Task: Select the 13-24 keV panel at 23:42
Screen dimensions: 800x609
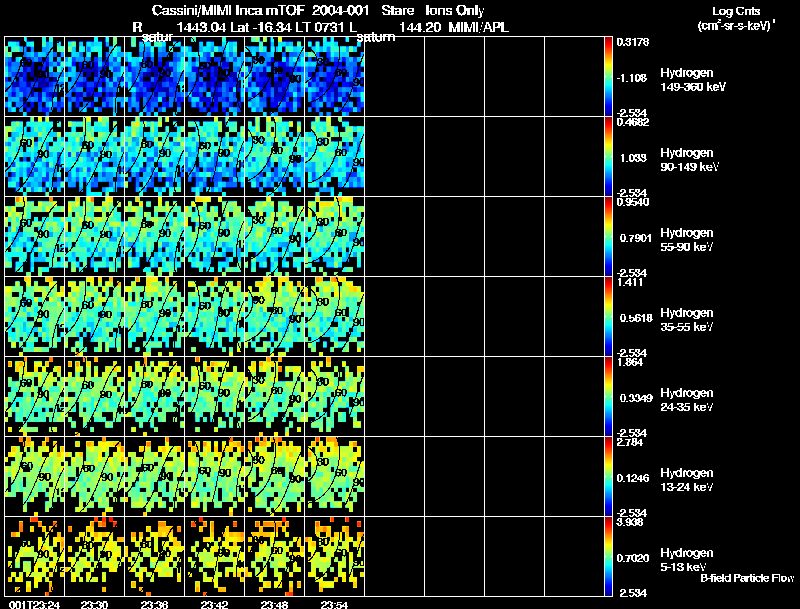Action: pos(214,476)
